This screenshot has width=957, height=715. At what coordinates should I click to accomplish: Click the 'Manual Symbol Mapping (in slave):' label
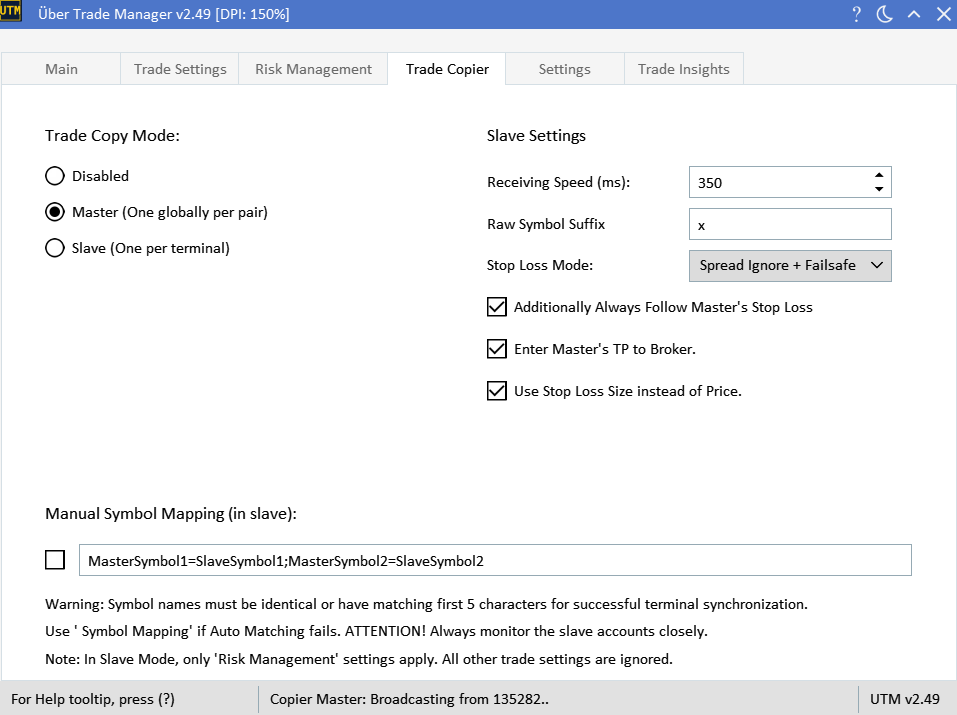171,514
